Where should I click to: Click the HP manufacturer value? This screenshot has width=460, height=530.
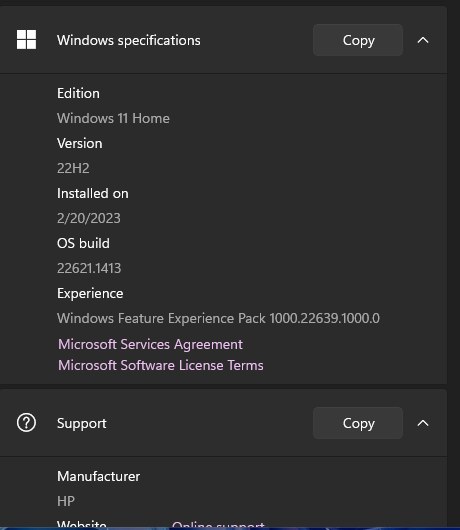pos(66,501)
